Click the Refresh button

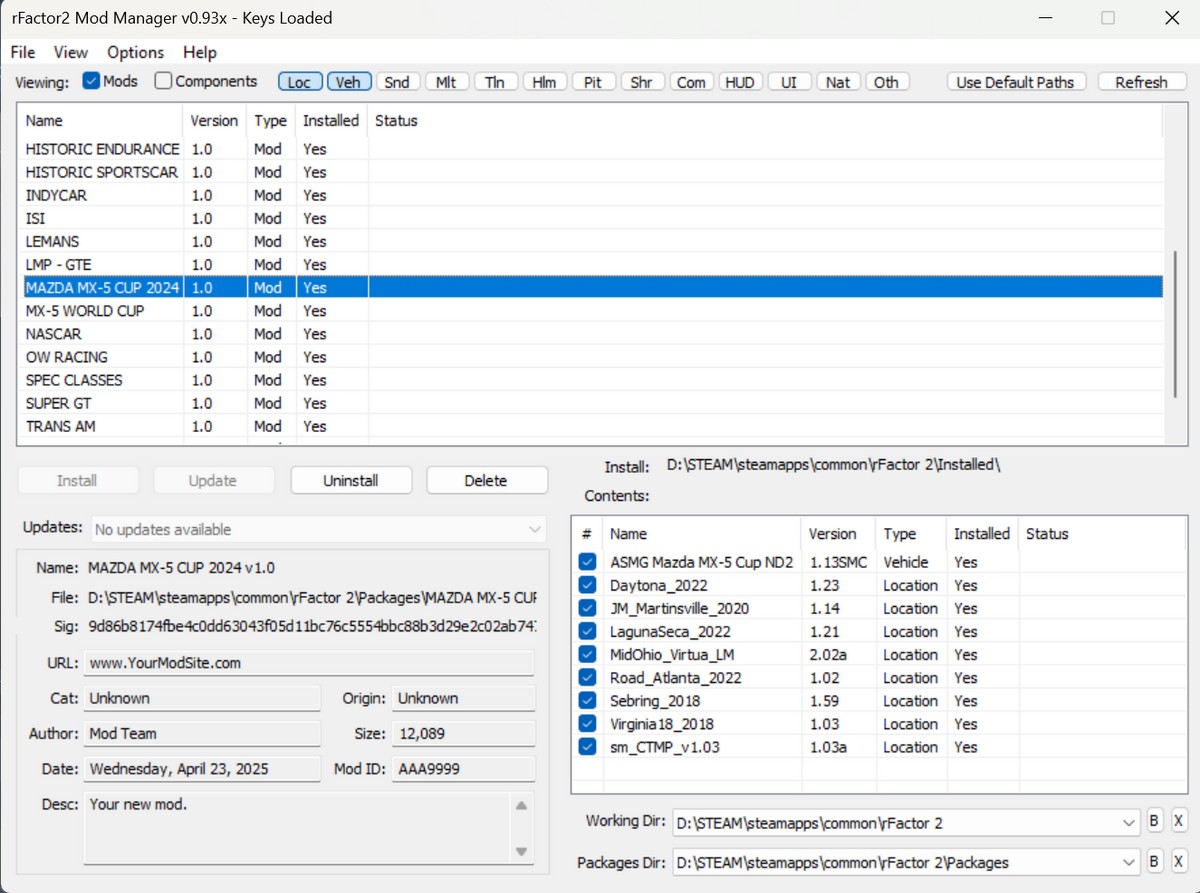click(1142, 82)
